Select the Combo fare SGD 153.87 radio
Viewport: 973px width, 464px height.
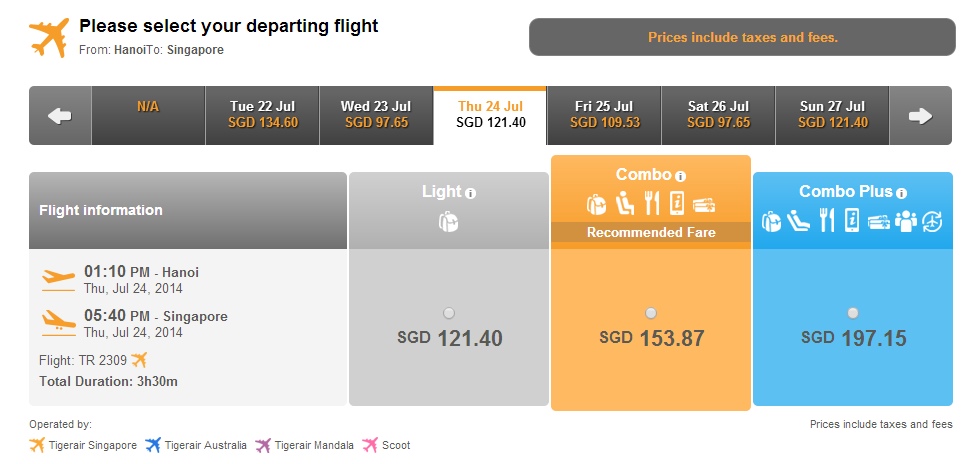pyautogui.click(x=650, y=313)
